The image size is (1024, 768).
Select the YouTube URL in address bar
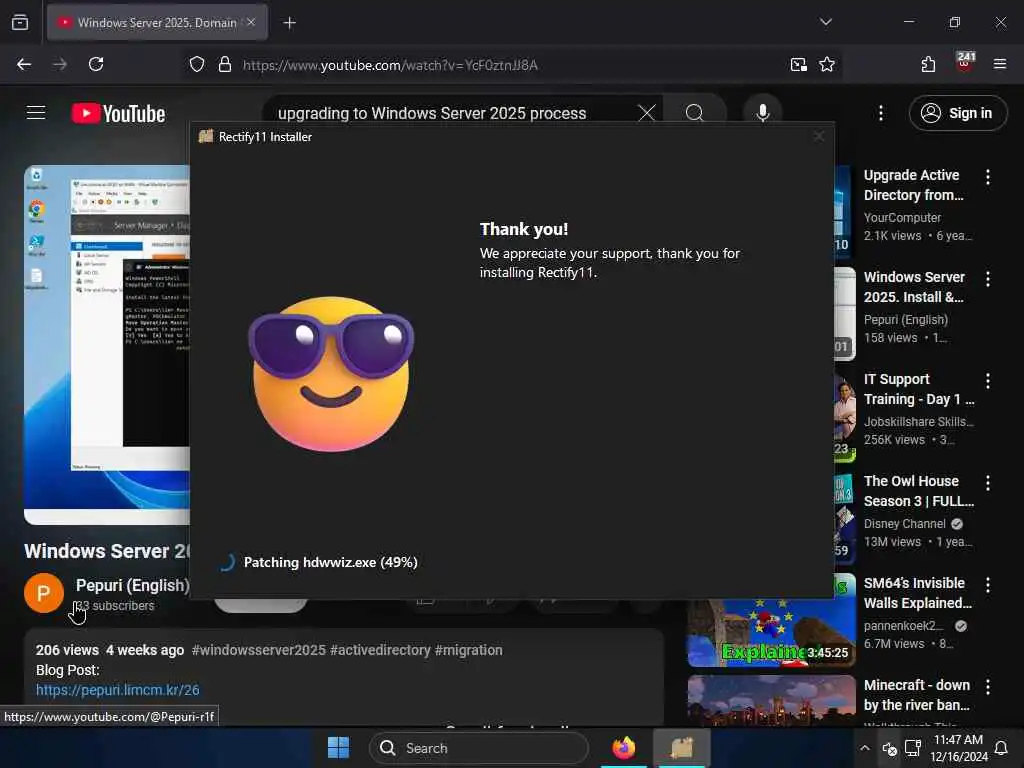[390, 65]
